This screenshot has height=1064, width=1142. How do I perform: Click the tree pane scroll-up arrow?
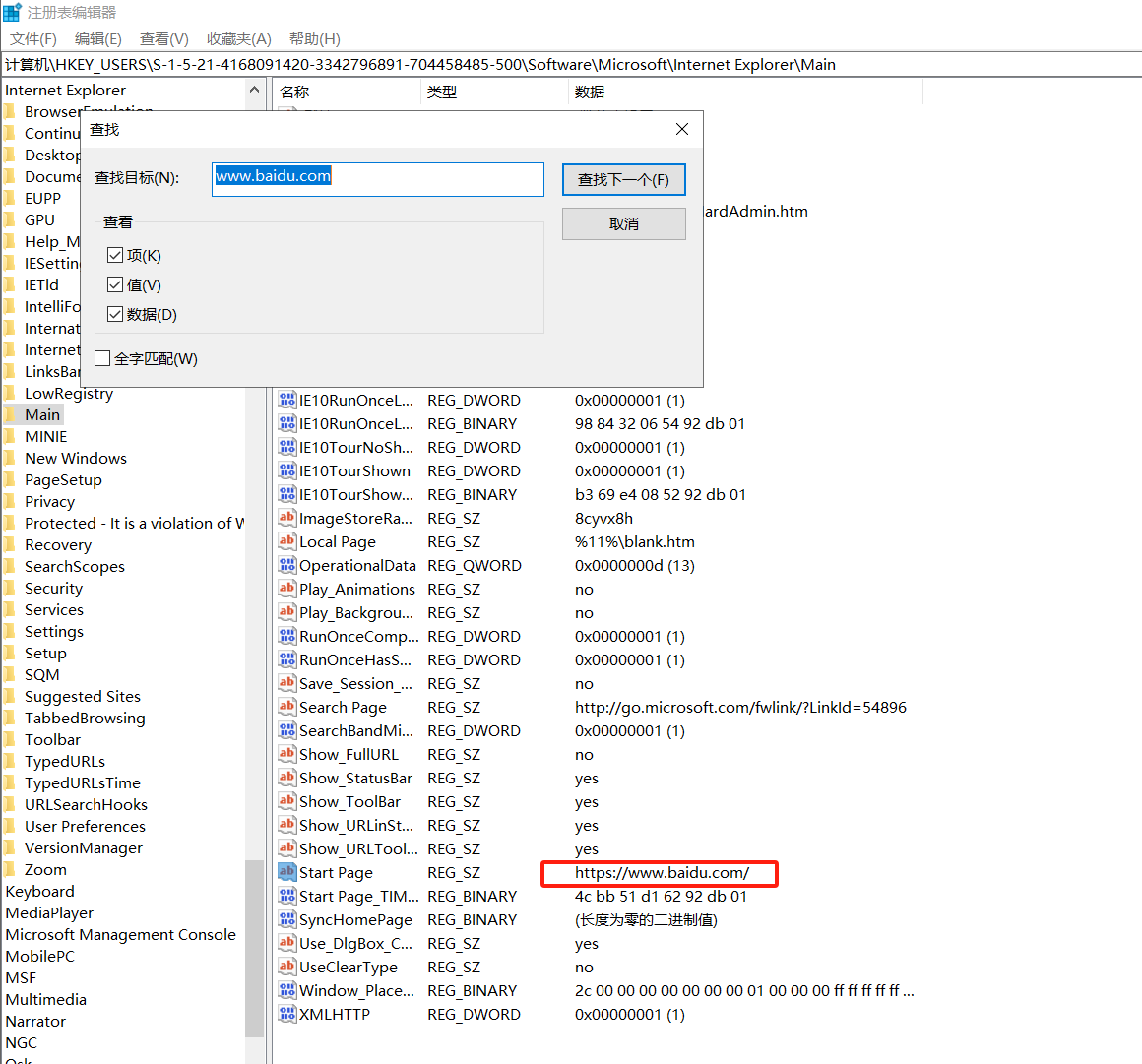[x=254, y=90]
